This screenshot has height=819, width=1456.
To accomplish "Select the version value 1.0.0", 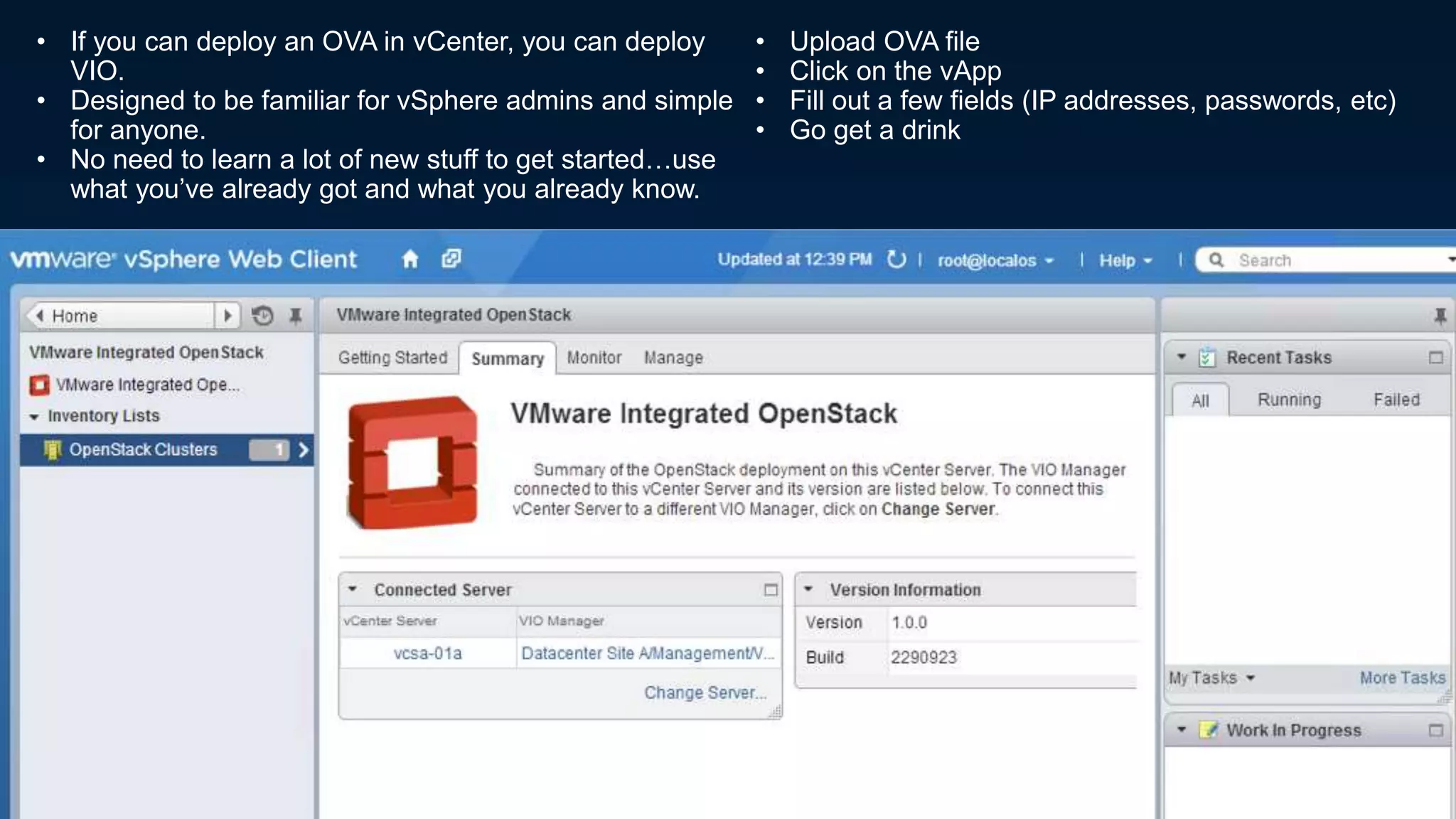I will coord(909,622).
